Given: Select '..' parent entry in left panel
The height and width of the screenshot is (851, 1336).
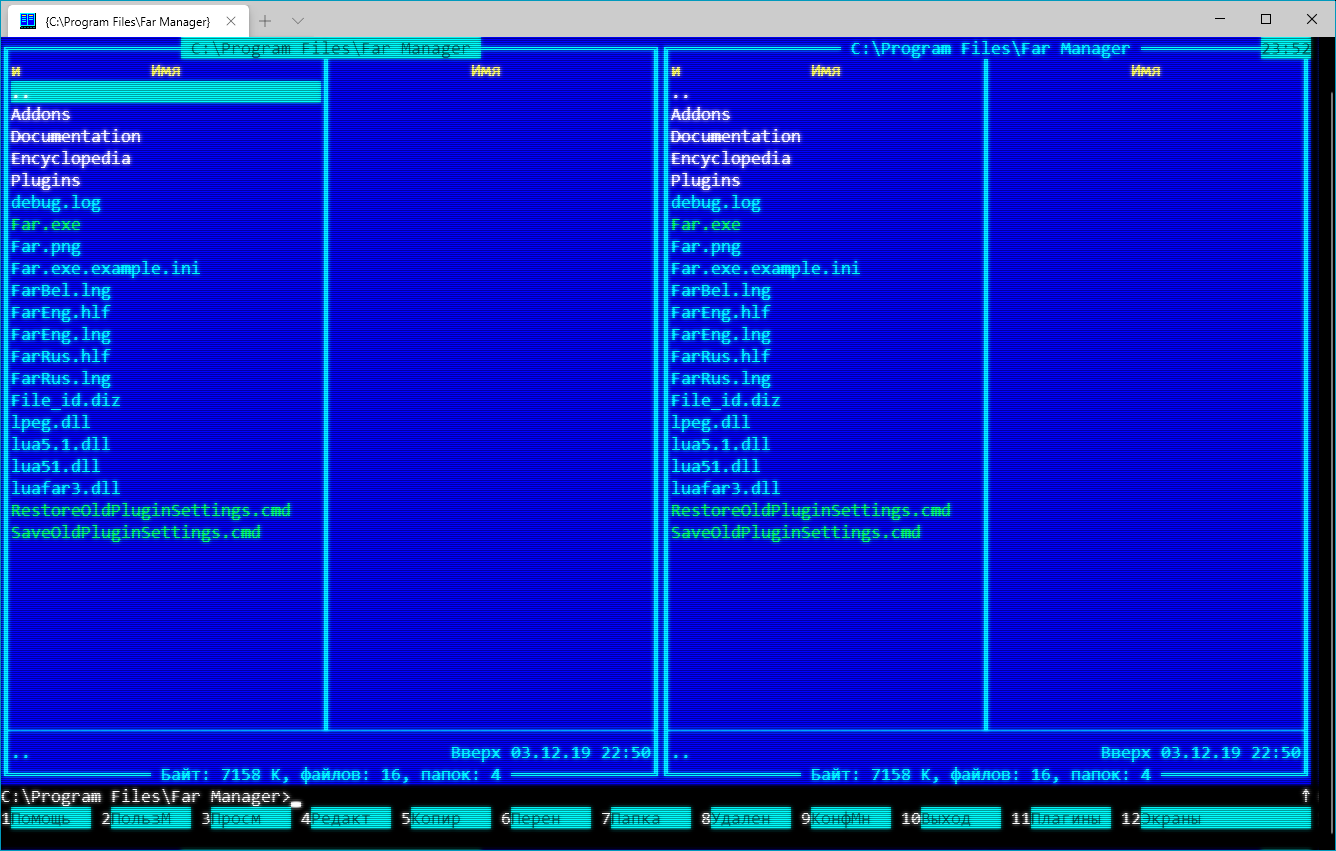Looking at the screenshot, I should [x=166, y=92].
